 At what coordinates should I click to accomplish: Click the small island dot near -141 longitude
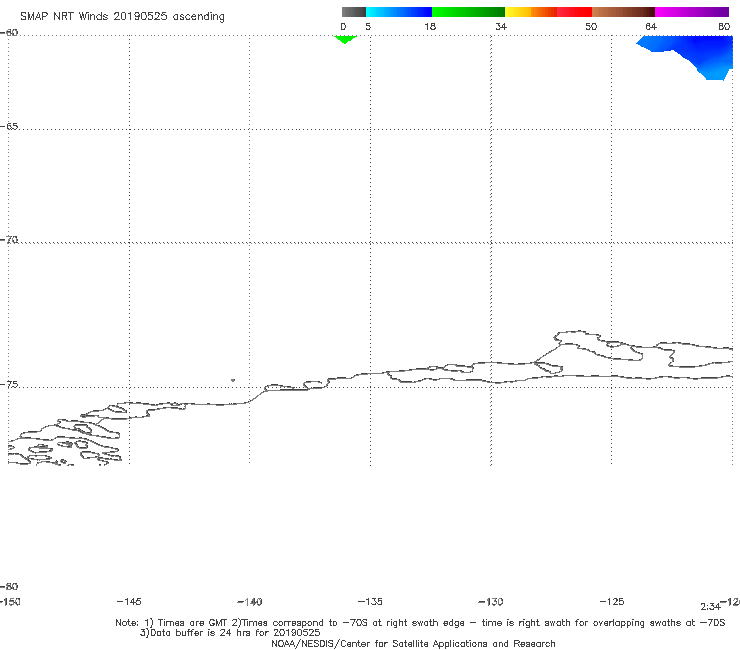[233, 380]
